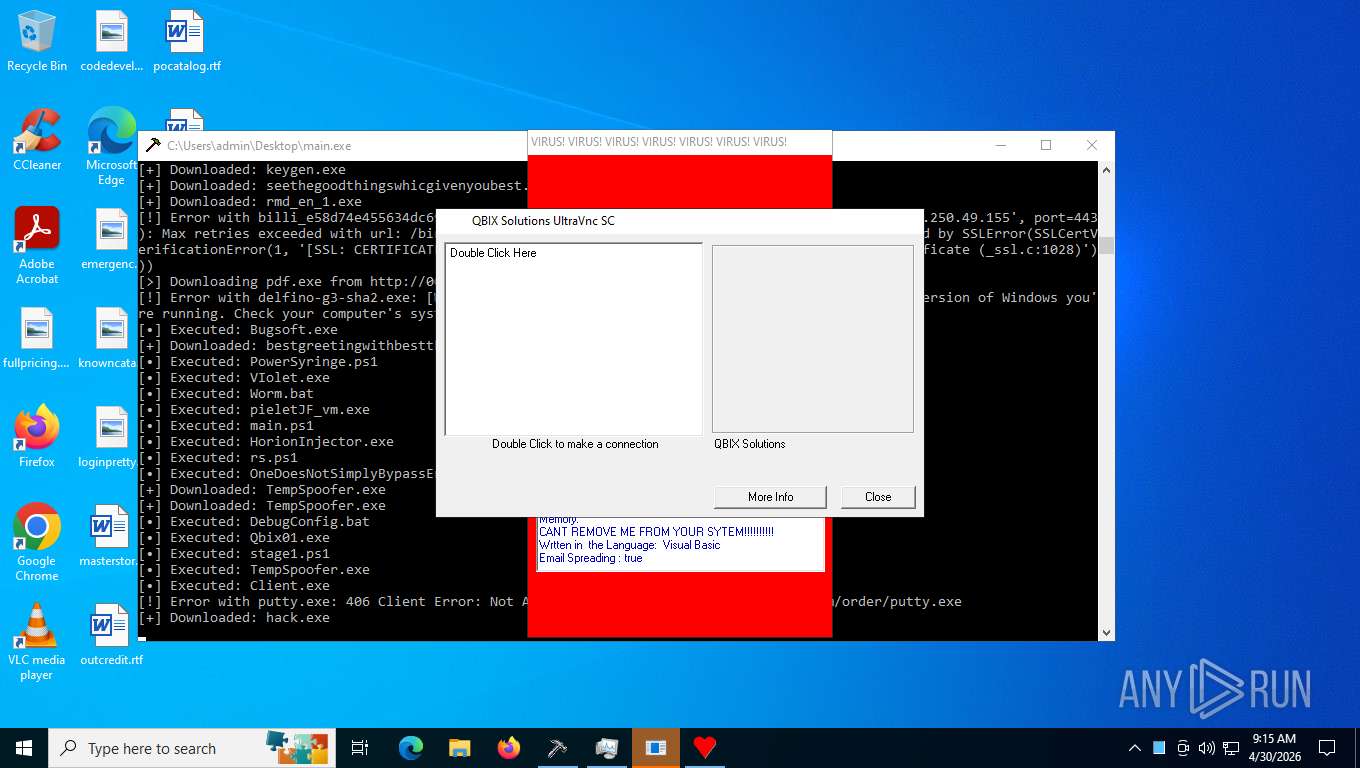Screen dimensions: 1360x768
Task: Click QBIX Solutions UltraVnc SC title bar
Action: (x=679, y=221)
